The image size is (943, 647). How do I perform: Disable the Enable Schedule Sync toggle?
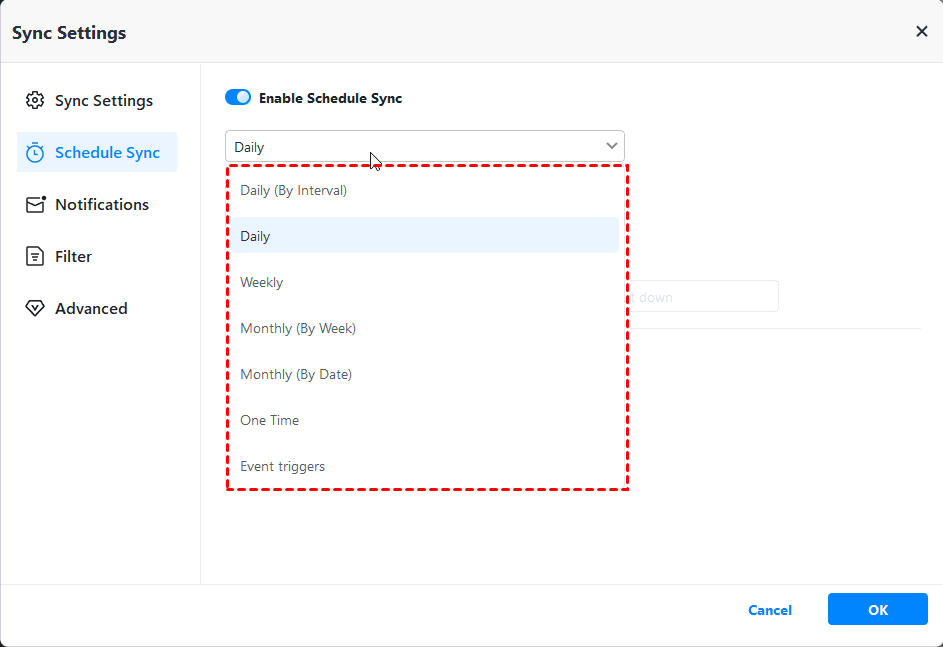pyautogui.click(x=238, y=98)
